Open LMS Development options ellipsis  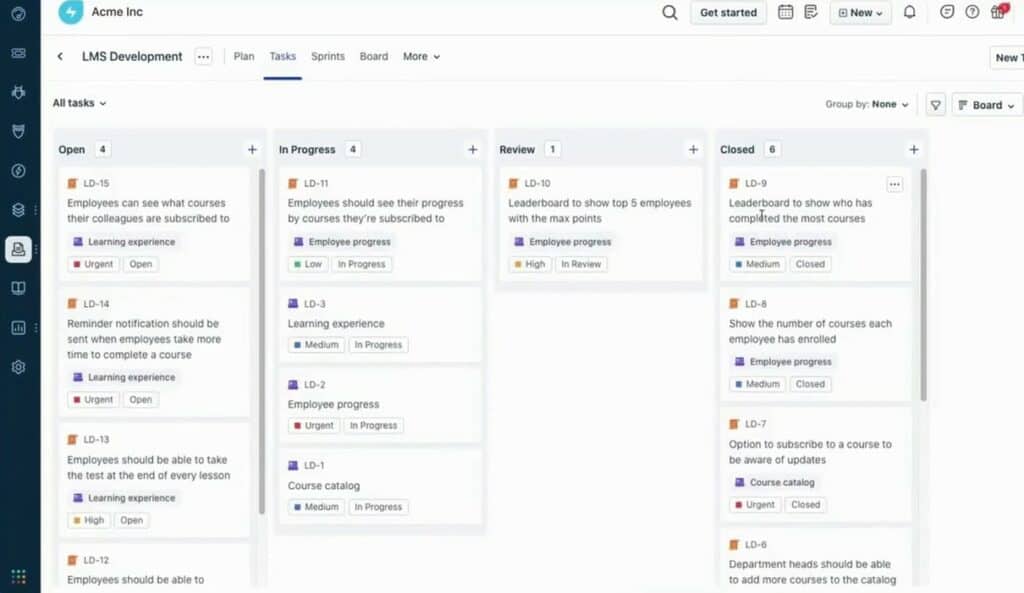pyautogui.click(x=204, y=57)
